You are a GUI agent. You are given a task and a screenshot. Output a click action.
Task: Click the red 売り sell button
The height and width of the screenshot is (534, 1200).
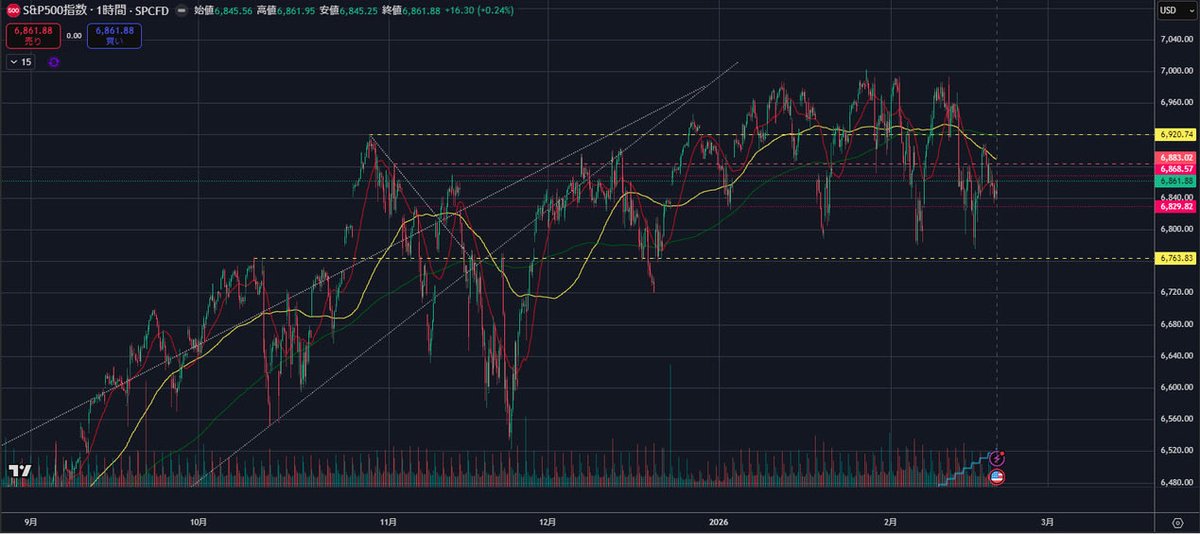click(x=33, y=36)
